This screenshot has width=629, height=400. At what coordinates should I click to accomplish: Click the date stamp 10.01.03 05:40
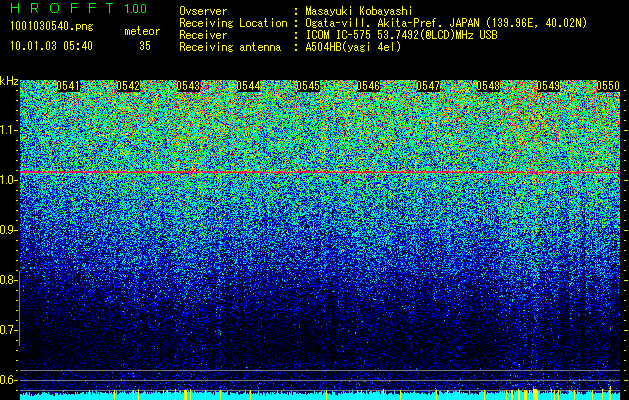click(x=51, y=46)
